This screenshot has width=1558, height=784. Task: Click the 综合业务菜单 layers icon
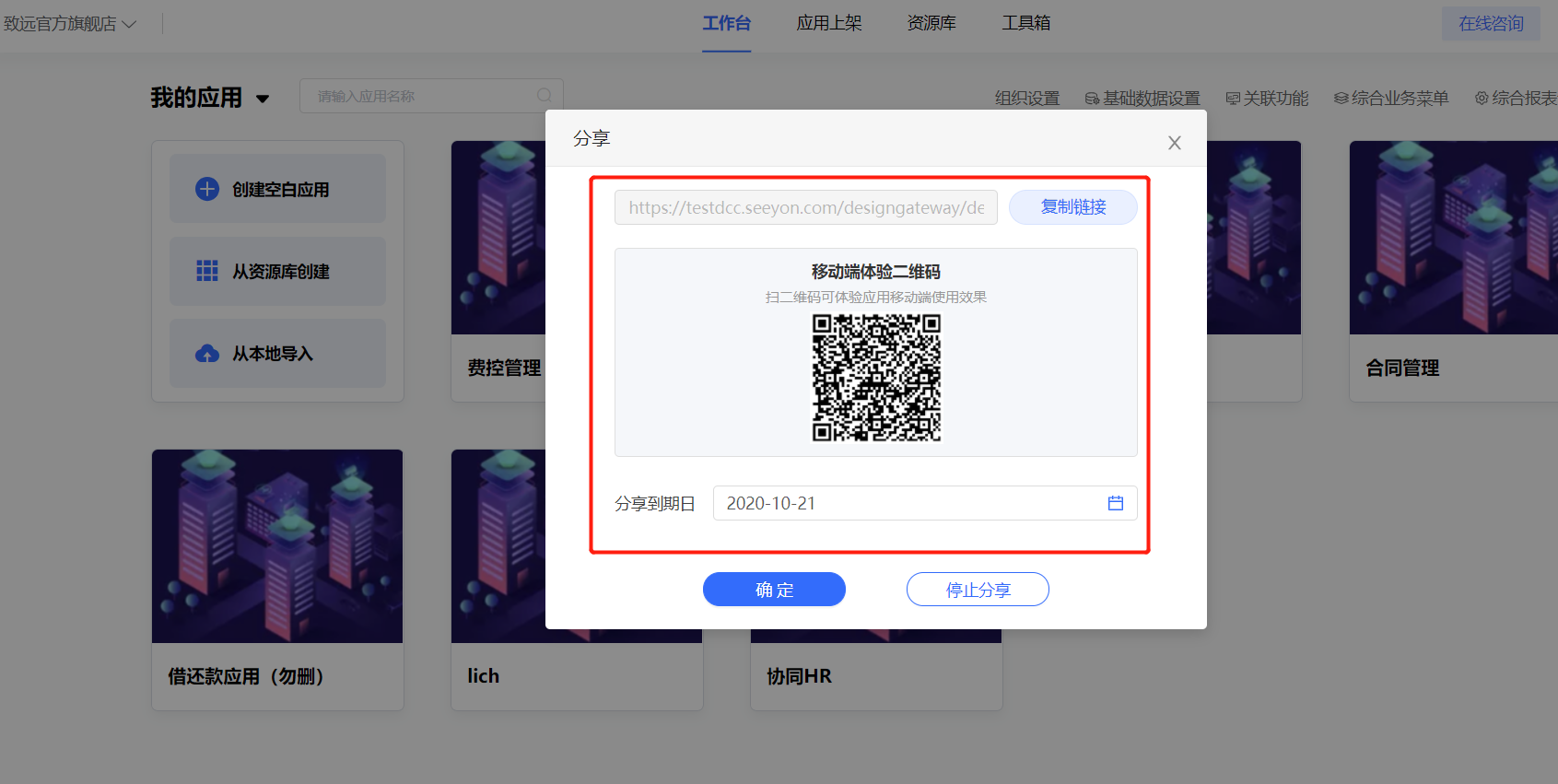[x=1341, y=99]
